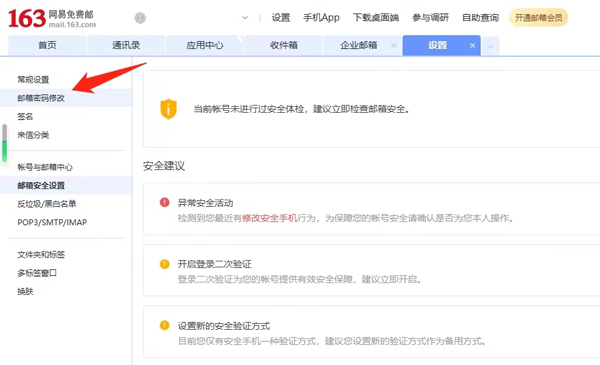Click the sidebar scrollbar thumb
Image resolution: width=600 pixels, height=365 pixels.
(4, 143)
